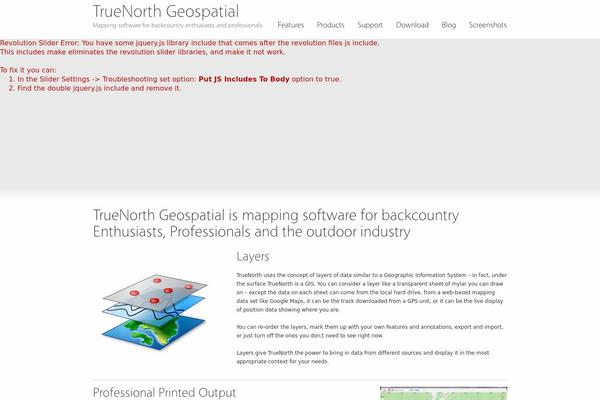Click the paragraph starting 'You can re-order the layers'
This screenshot has height=400, width=600.
click(370, 331)
